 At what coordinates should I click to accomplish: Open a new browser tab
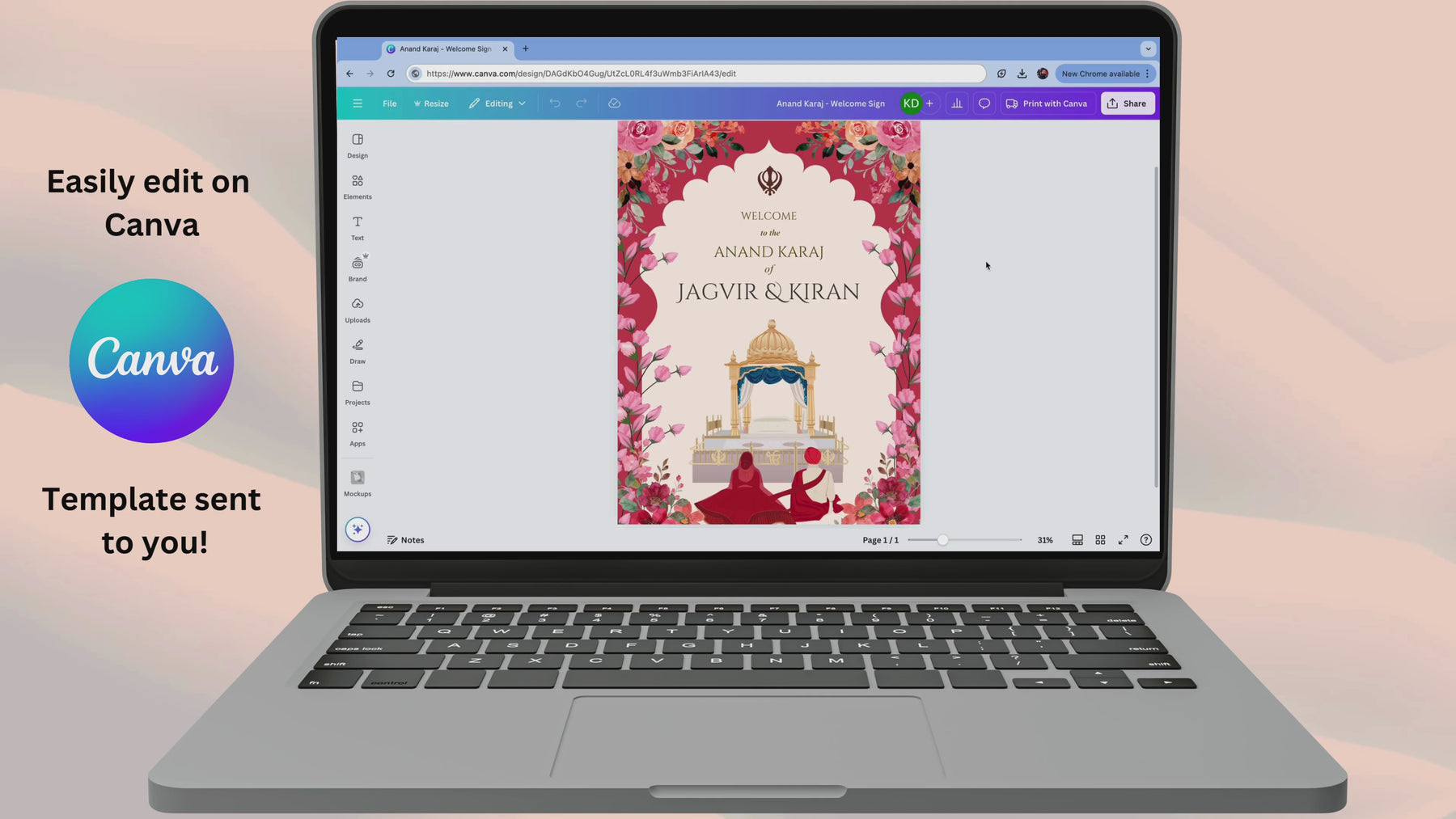tap(526, 49)
